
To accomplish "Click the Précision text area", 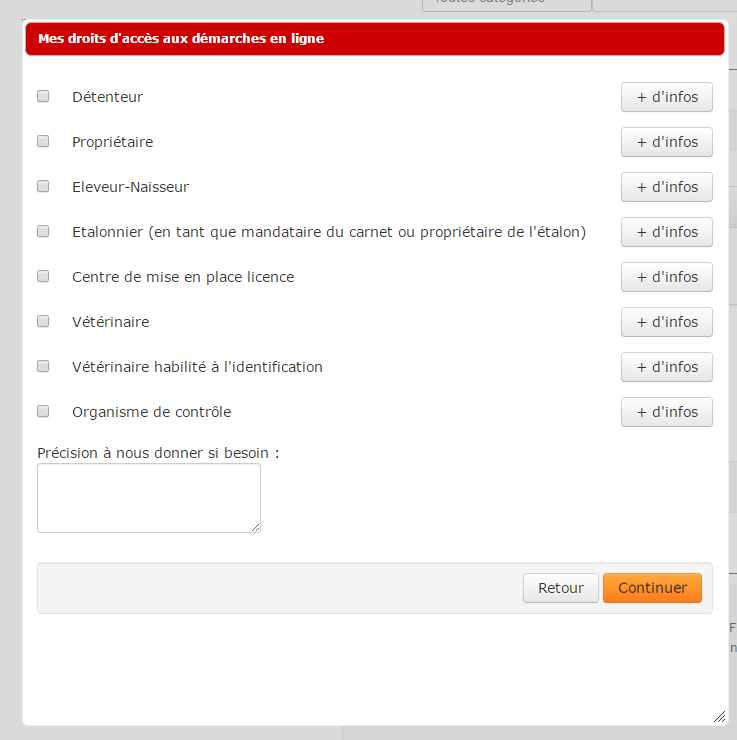I will (x=148, y=497).
